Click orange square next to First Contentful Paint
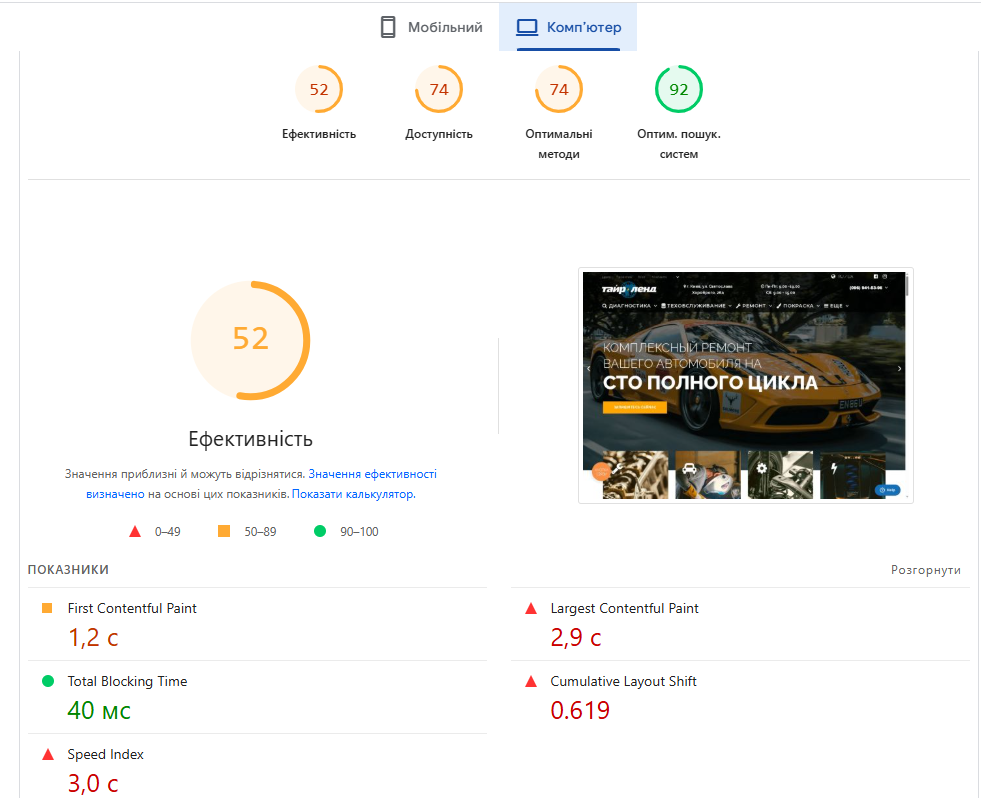 [x=47, y=608]
